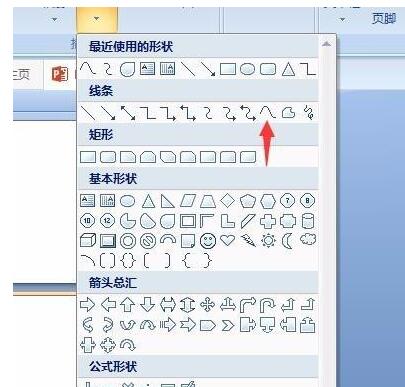Choose Text Box in recently used shapes
The width and height of the screenshot is (405, 387).
[147, 69]
